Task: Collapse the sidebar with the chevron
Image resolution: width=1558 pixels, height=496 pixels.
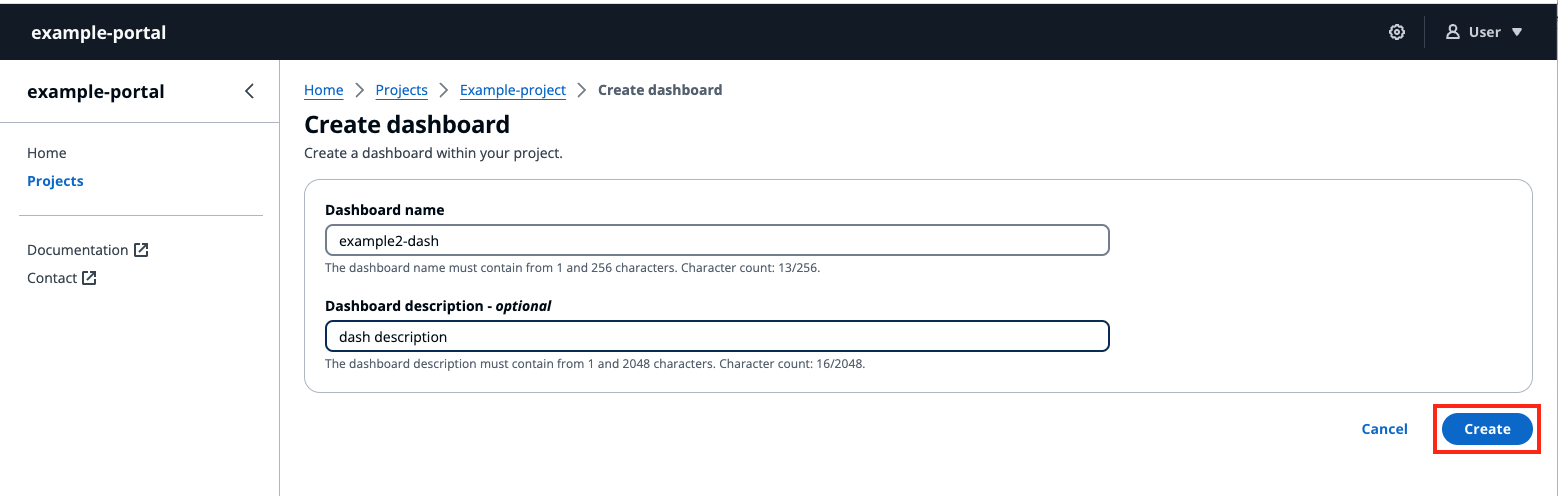Action: tap(249, 91)
